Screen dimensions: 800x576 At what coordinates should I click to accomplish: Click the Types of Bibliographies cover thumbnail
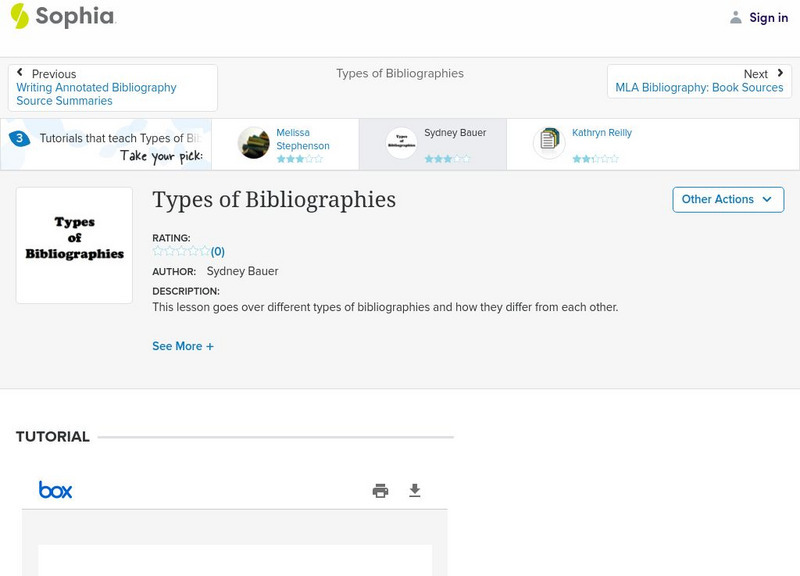(74, 243)
